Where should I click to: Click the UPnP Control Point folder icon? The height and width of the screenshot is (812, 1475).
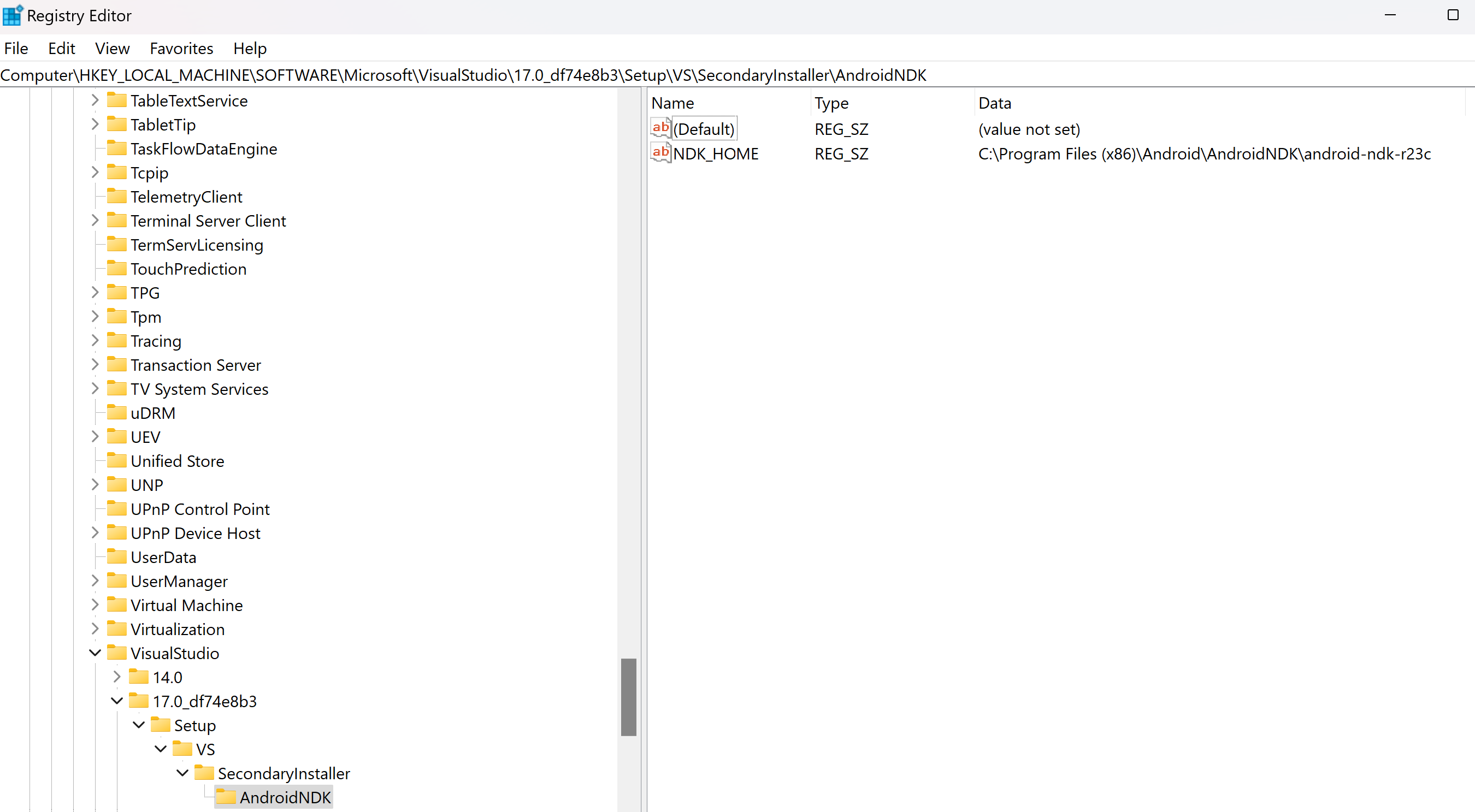(117, 508)
